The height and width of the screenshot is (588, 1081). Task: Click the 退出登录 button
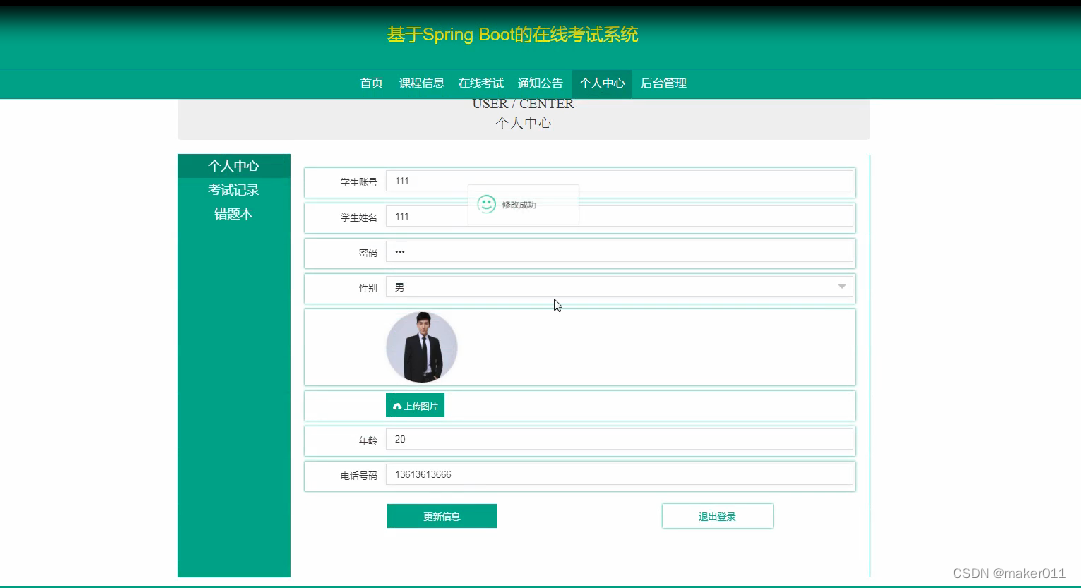(717, 516)
